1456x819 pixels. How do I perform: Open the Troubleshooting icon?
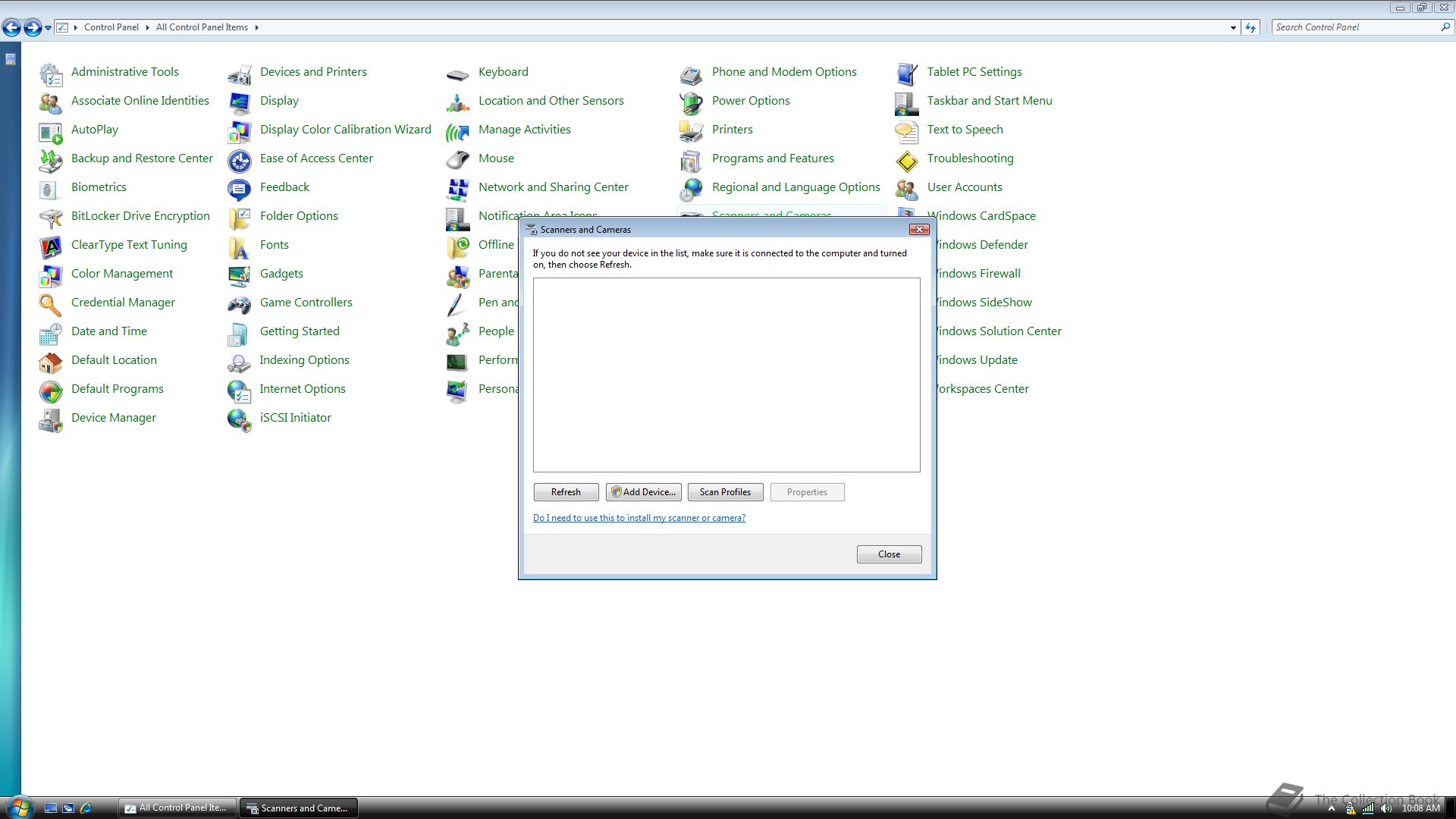(907, 160)
